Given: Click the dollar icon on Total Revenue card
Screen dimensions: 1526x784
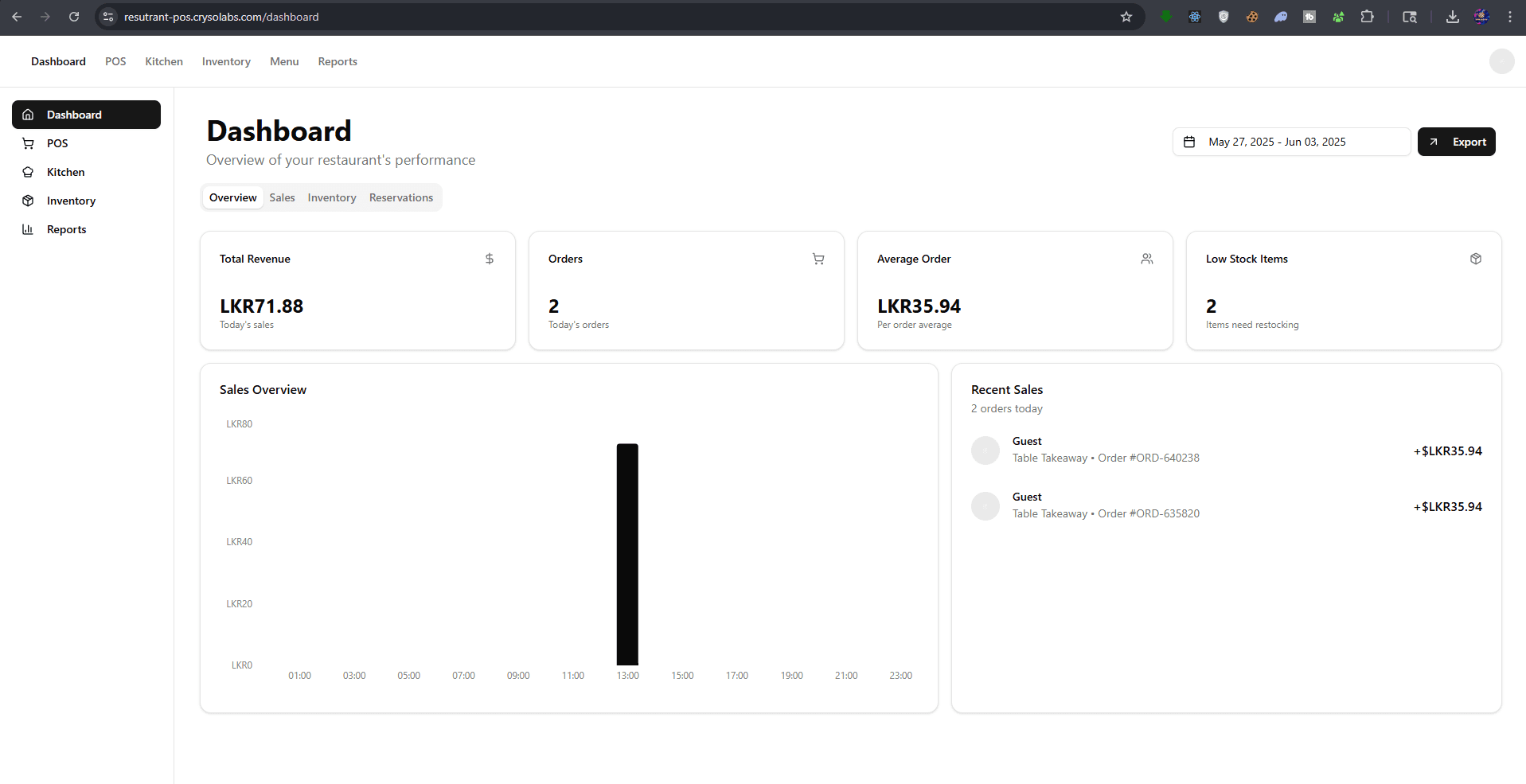Looking at the screenshot, I should (x=490, y=259).
